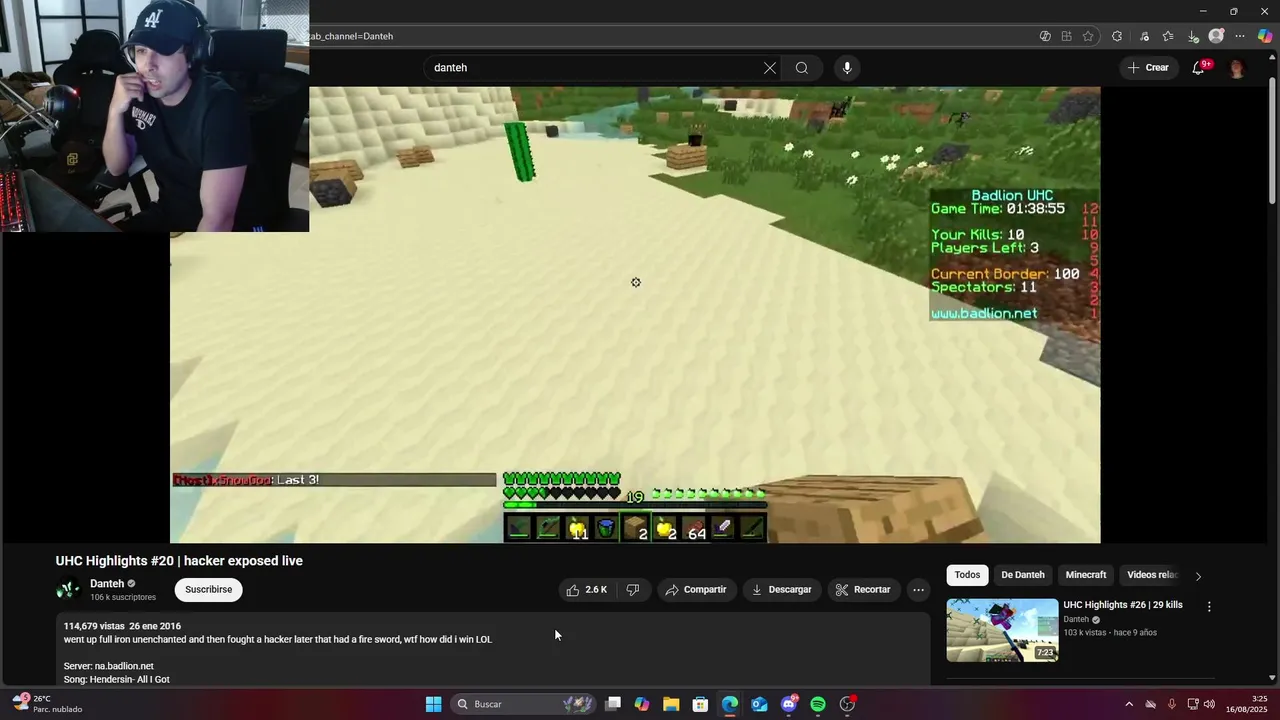The image size is (1280, 720).
Task: Click the Recortar clip button
Action: tap(862, 590)
